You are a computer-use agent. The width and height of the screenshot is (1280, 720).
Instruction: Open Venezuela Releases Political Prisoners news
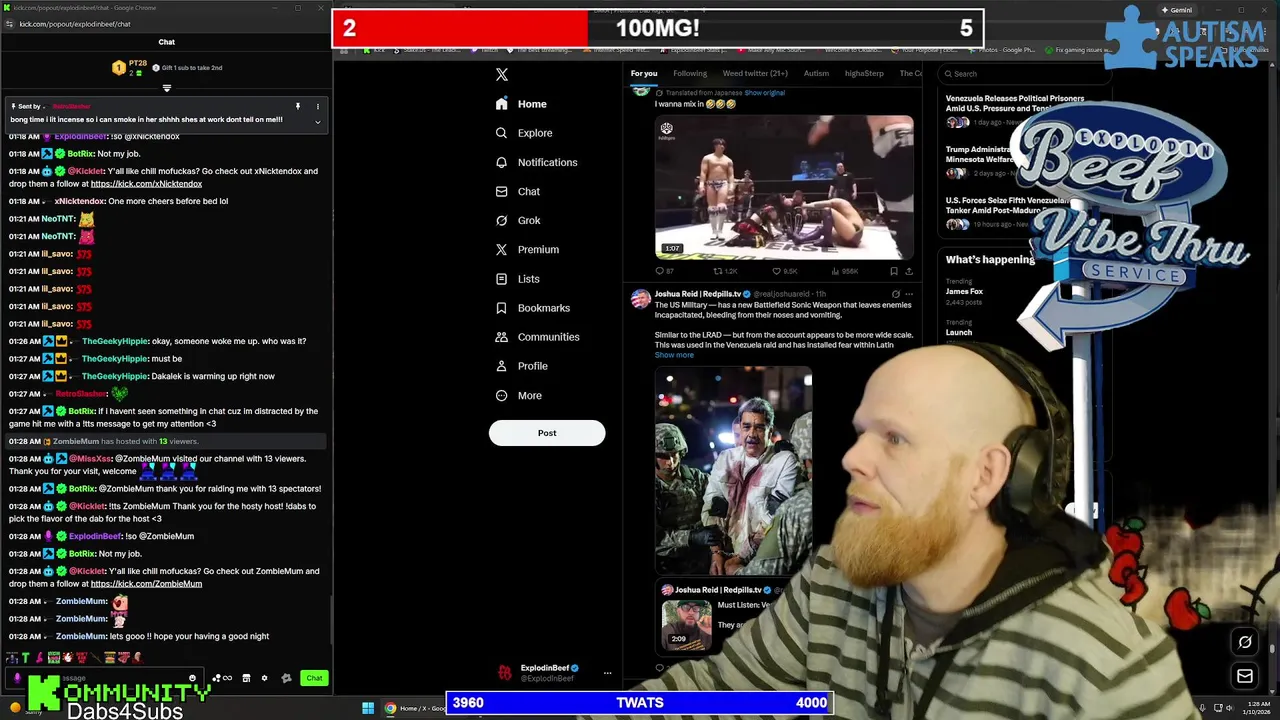1015,103
